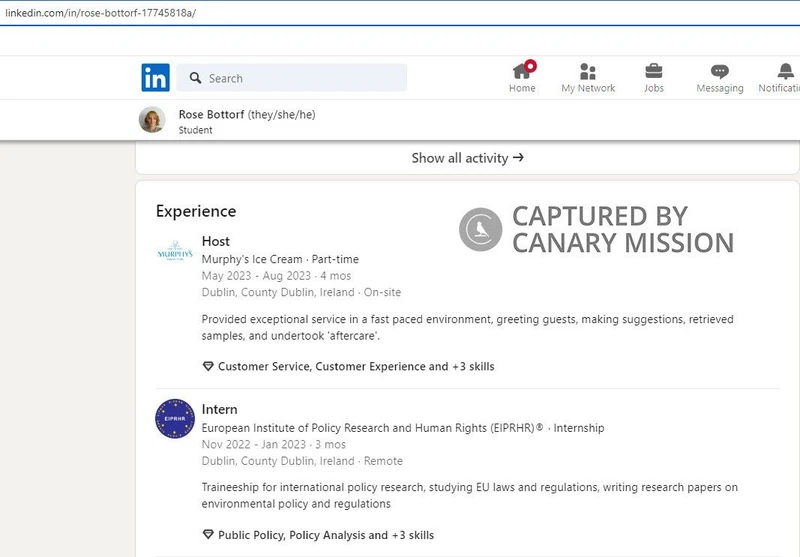Click the diamond skills icon under Host
800x557 pixels.
[208, 366]
